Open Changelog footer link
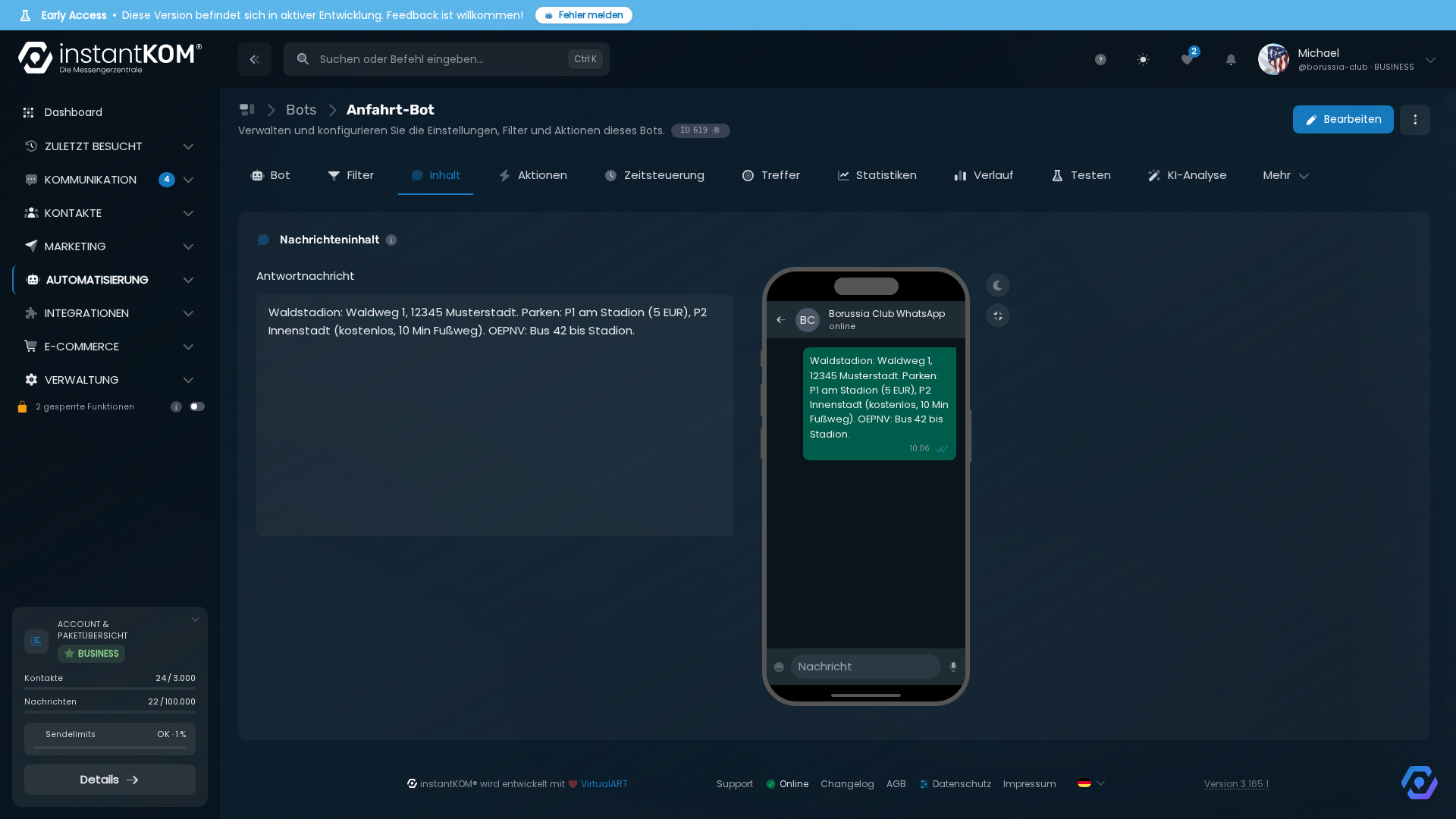Screen dimensions: 1456x819 click(x=847, y=784)
